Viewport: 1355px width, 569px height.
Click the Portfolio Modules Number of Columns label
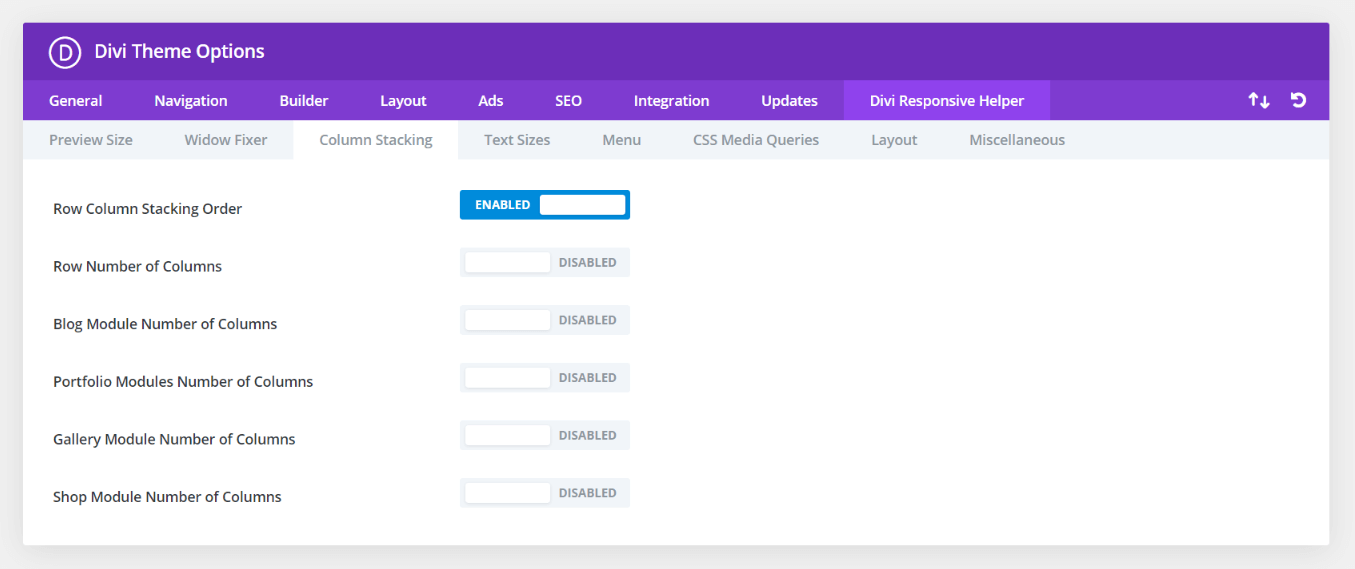[183, 382]
